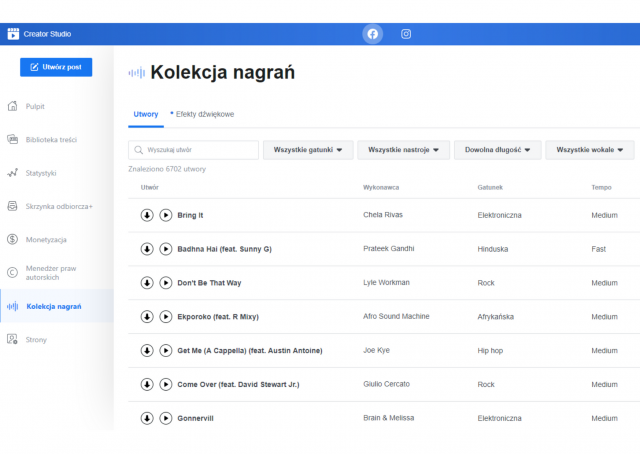The width and height of the screenshot is (640, 454).
Task: Open the Dowolna długość dropdown
Action: [498, 150]
